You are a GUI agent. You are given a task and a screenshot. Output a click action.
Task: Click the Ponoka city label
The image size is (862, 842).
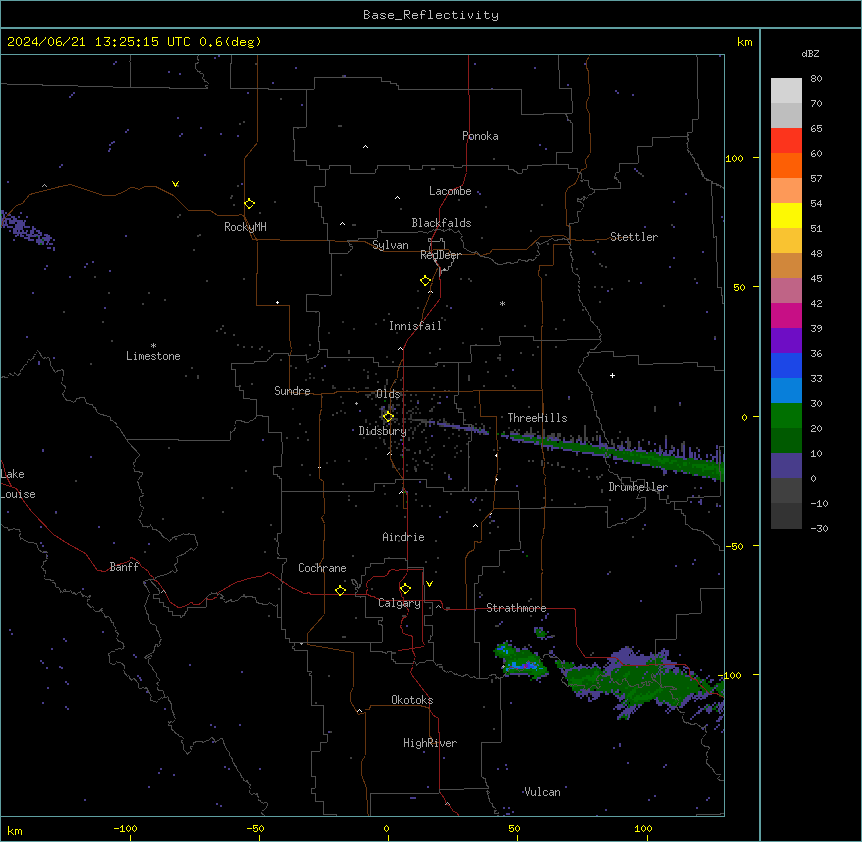point(480,136)
